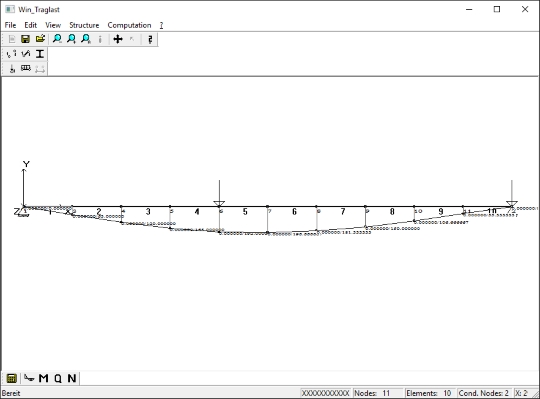Click the 'Cond. Nodes: 2' status entry
This screenshot has width=540, height=399.
pyautogui.click(x=484, y=393)
